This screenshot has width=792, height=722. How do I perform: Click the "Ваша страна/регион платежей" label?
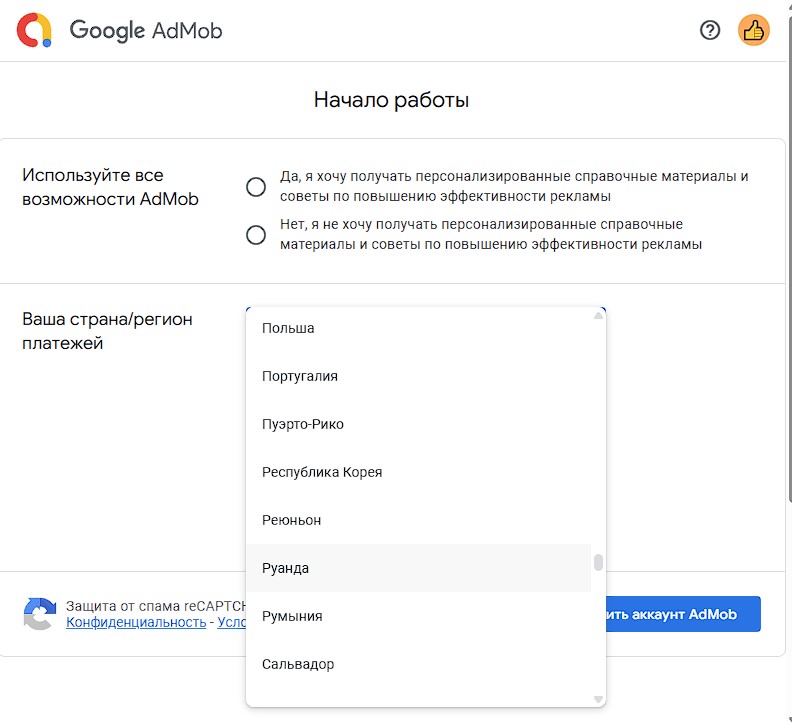click(x=107, y=331)
